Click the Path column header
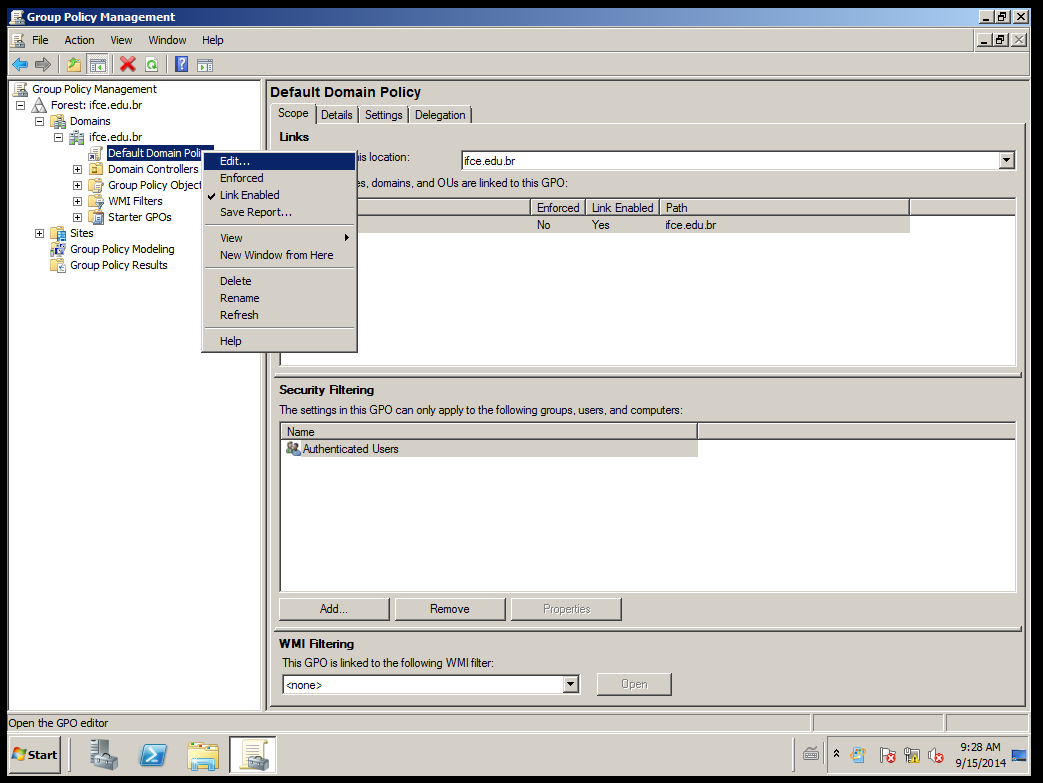1043x783 pixels. [784, 208]
